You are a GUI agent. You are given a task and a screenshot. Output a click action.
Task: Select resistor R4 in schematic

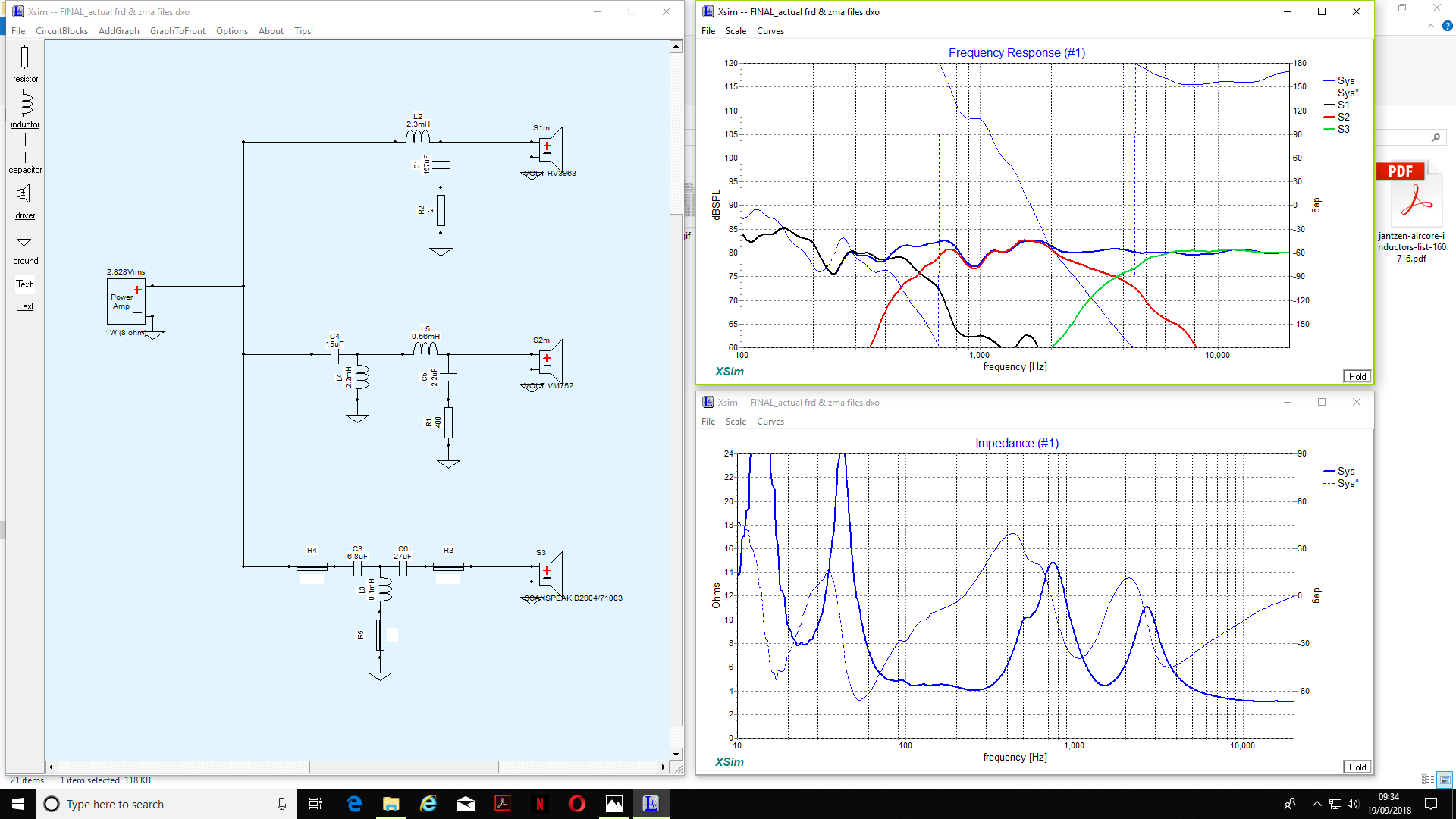pyautogui.click(x=312, y=566)
